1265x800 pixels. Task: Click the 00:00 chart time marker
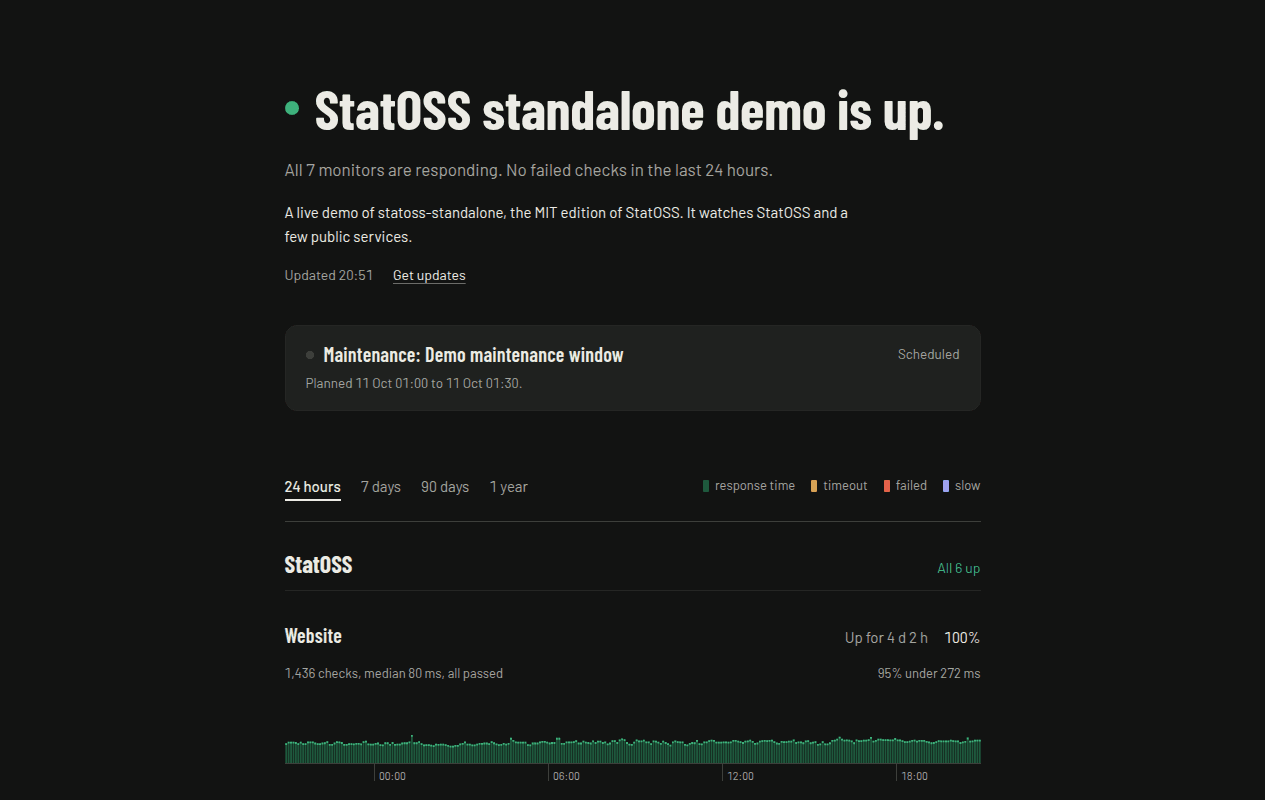coord(392,776)
